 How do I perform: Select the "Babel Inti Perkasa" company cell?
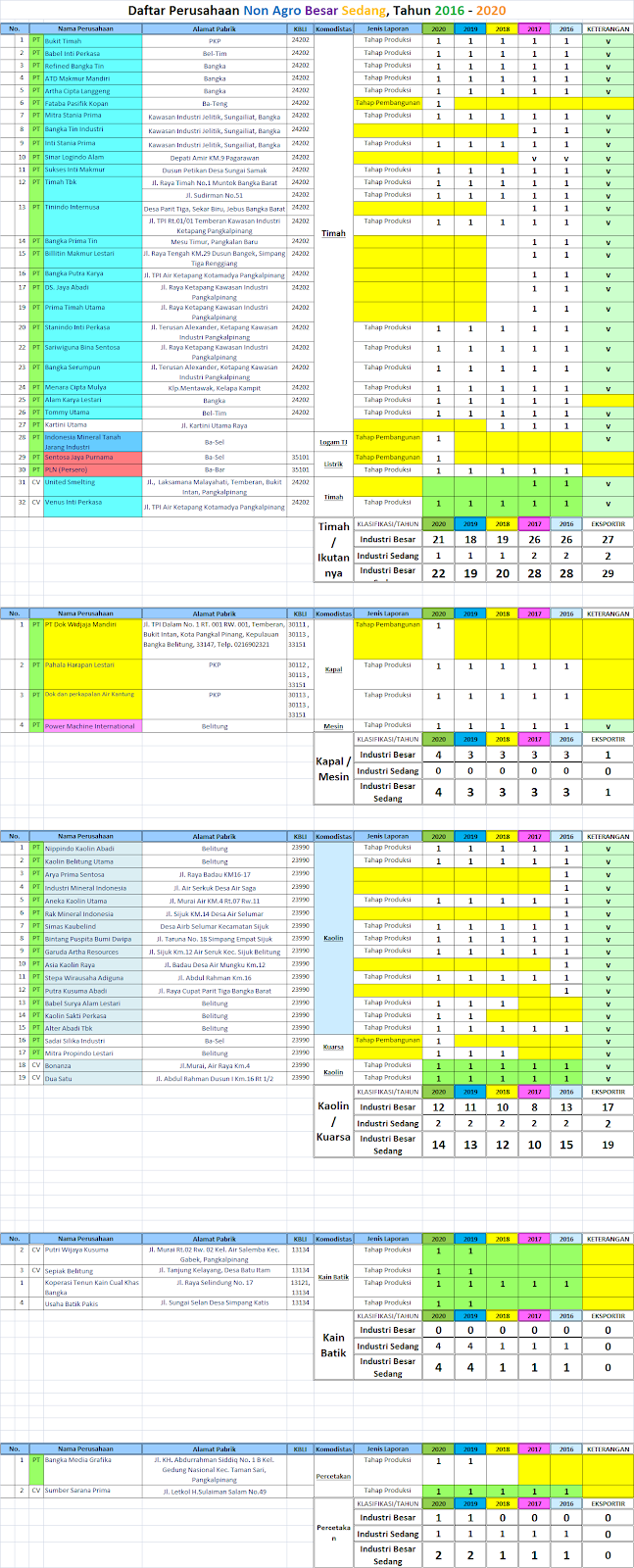point(92,54)
